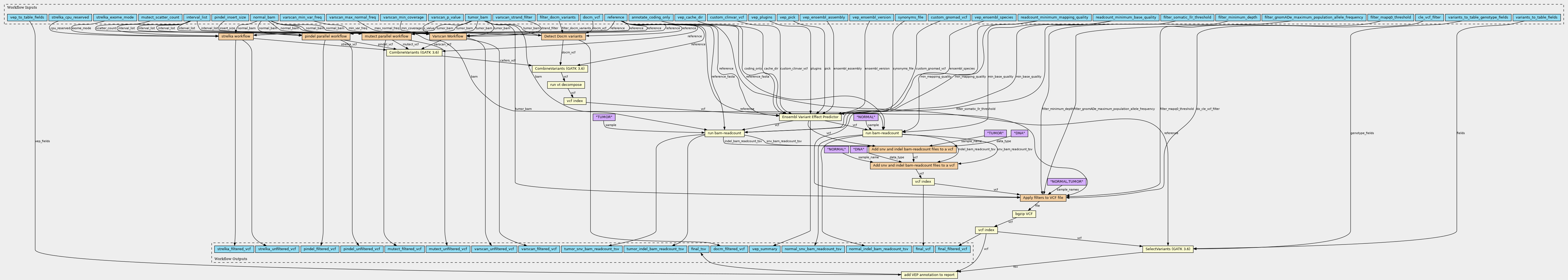Click the blue tumor_bam input box

[478, 18]
